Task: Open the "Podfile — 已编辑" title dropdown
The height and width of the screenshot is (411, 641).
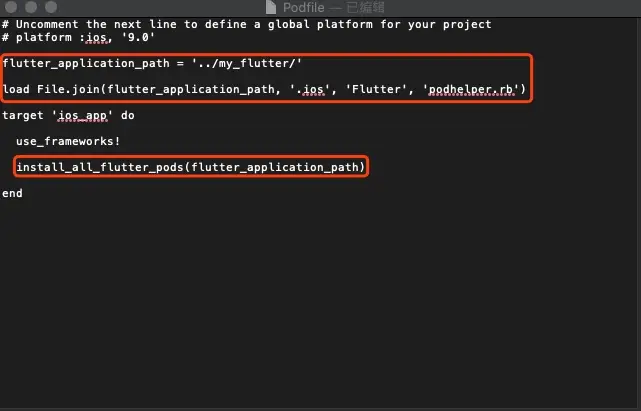Action: 334,7
